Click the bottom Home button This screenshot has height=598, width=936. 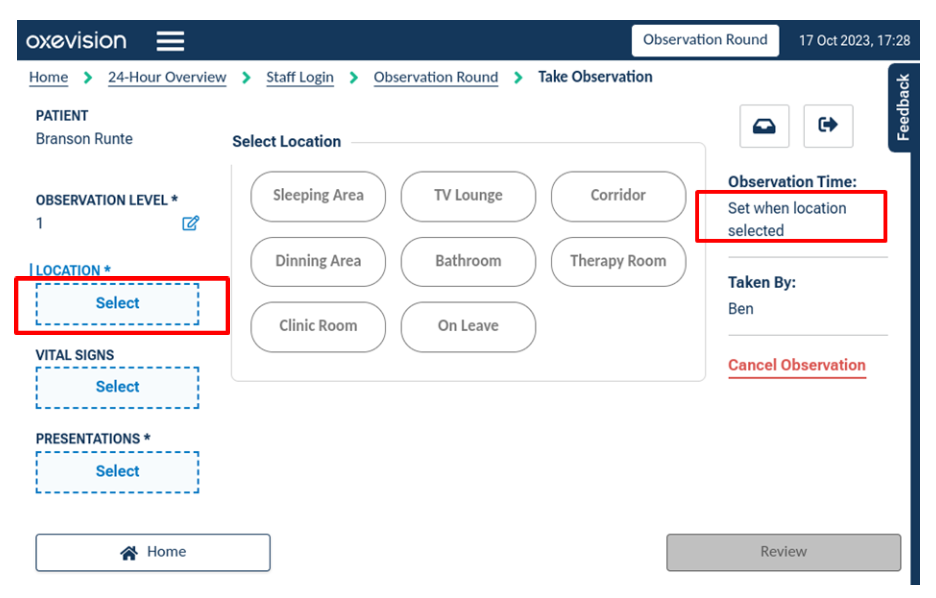(x=153, y=552)
